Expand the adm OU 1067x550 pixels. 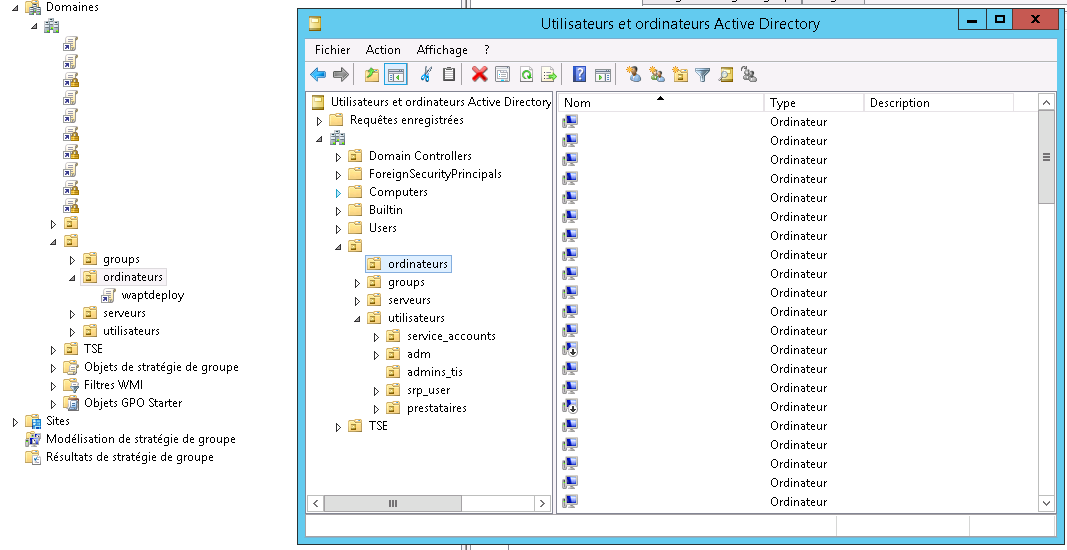[x=376, y=355]
